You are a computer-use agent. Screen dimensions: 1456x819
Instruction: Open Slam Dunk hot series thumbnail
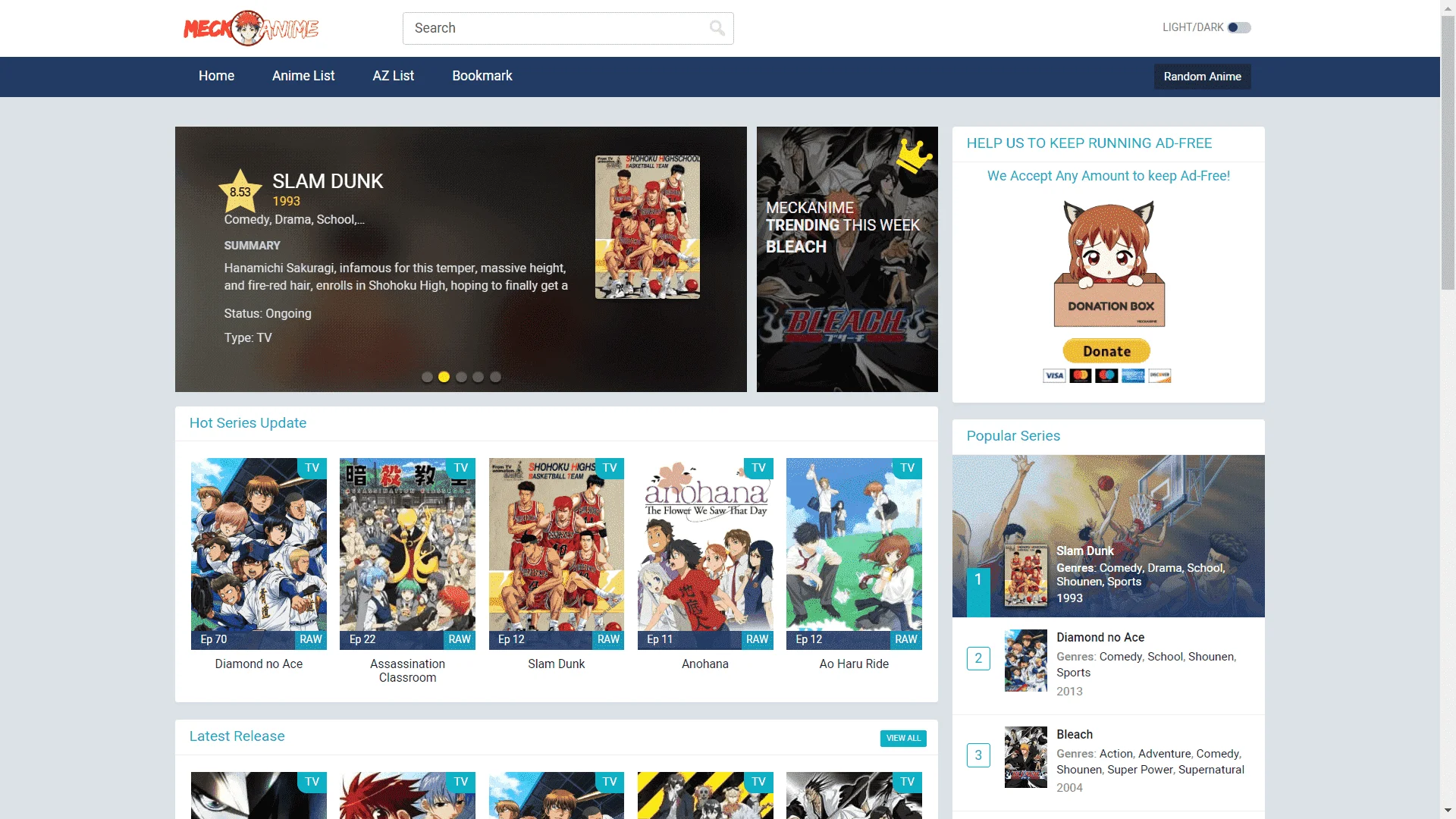tap(557, 554)
